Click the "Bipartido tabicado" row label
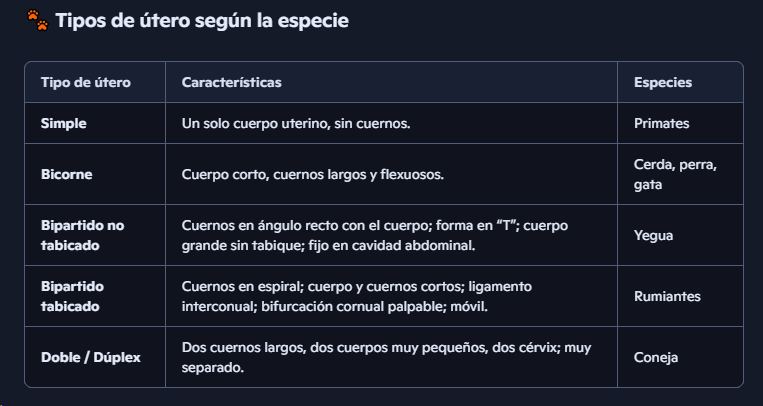763x406 pixels. pos(72,296)
